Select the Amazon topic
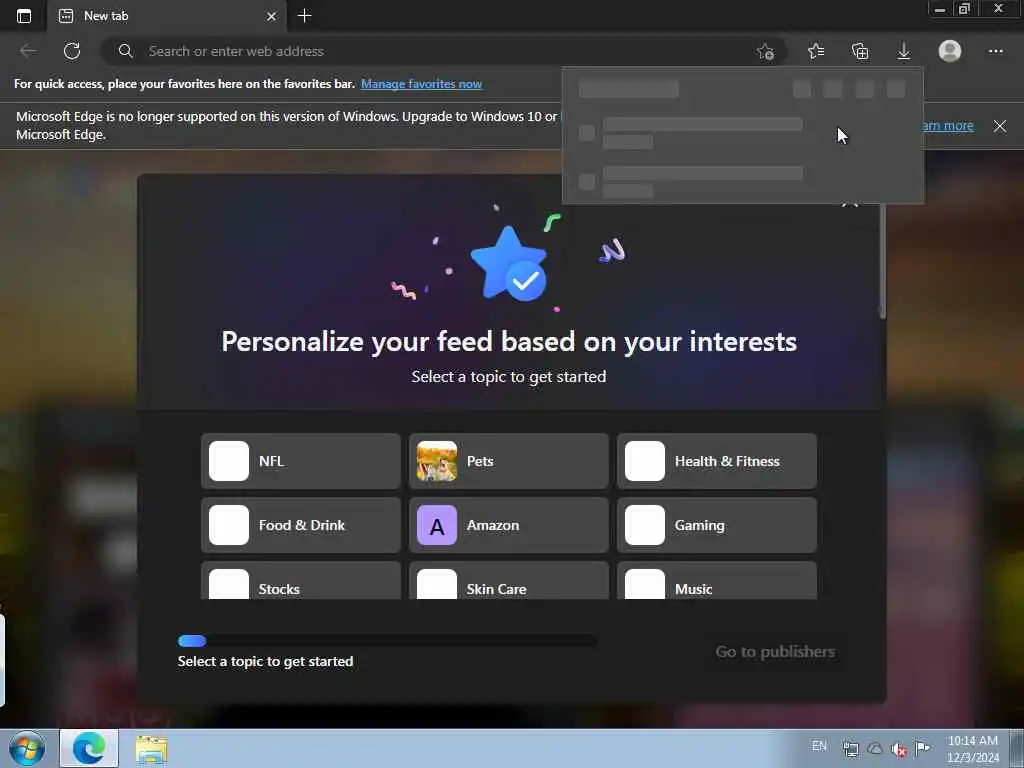 pos(509,525)
